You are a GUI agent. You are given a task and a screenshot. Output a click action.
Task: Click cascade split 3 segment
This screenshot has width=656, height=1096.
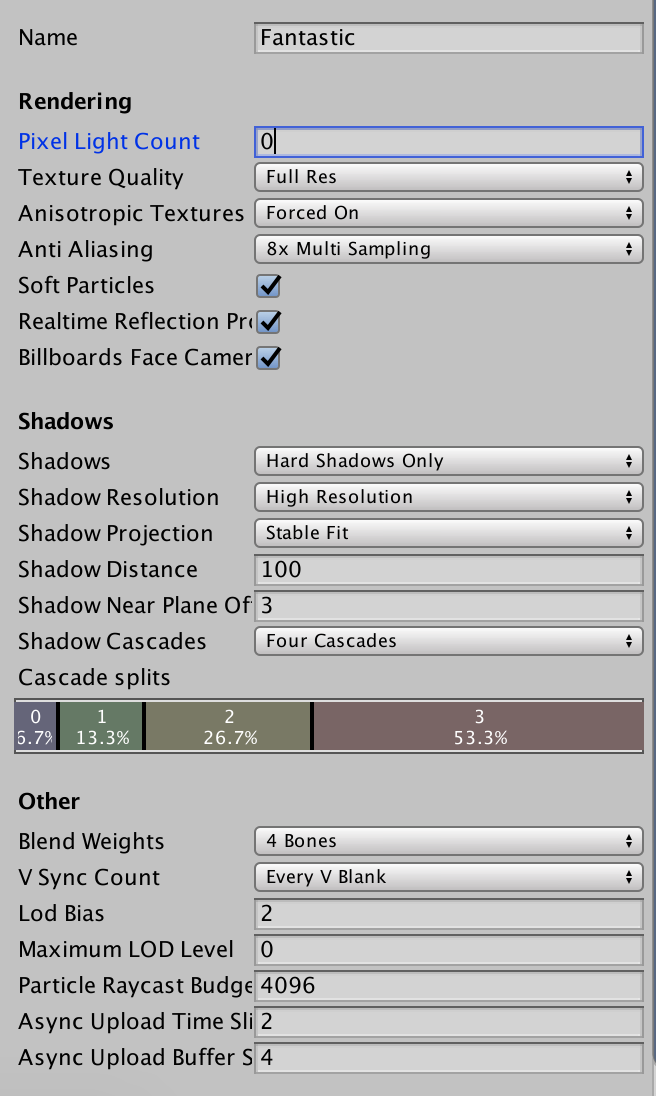[x=479, y=727]
